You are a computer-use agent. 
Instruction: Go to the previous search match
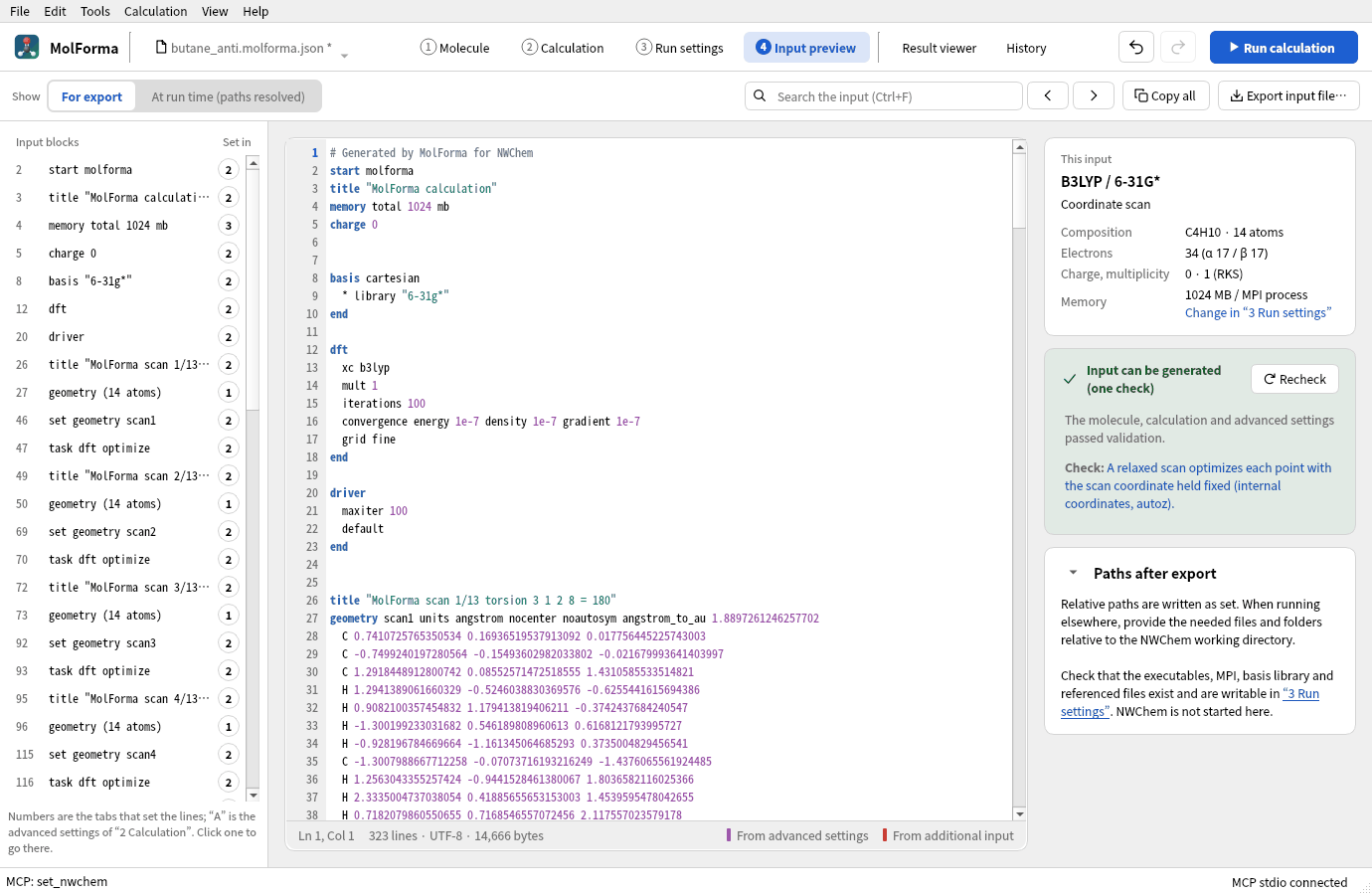click(1048, 95)
